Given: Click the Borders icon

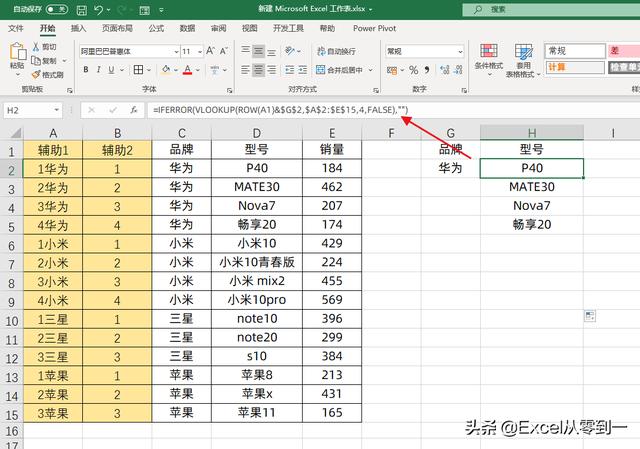Looking at the screenshot, I should (x=138, y=70).
